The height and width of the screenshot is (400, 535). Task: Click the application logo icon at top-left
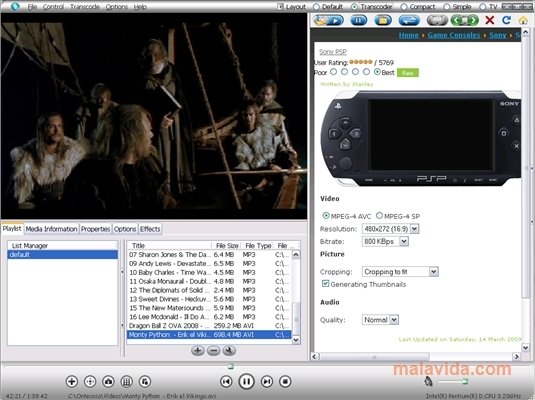coord(15,6)
